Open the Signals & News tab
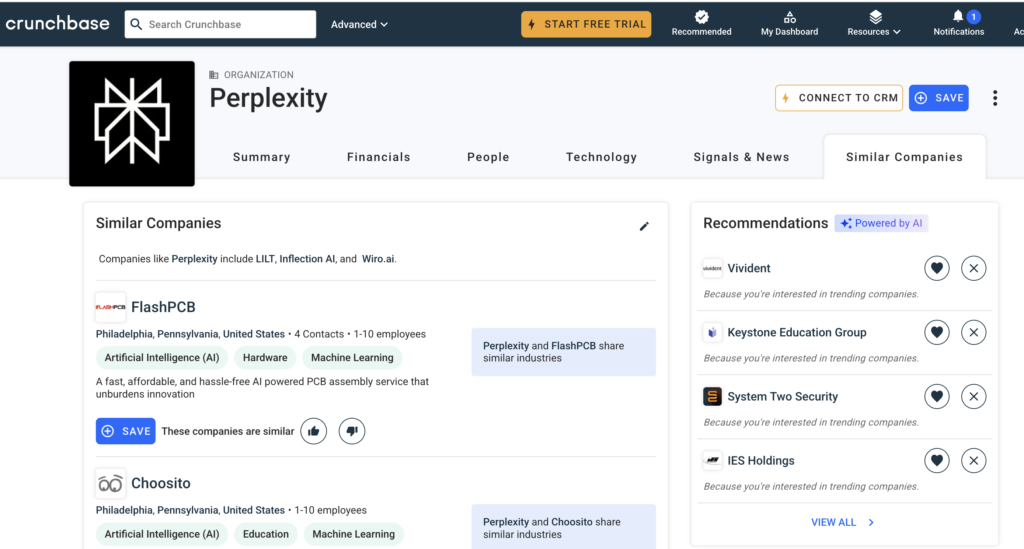This screenshot has width=1024, height=549. [741, 157]
